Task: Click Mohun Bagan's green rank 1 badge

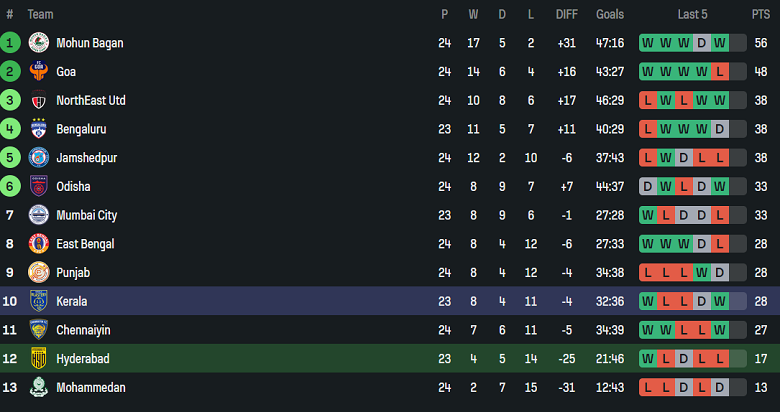Action: (x=11, y=43)
